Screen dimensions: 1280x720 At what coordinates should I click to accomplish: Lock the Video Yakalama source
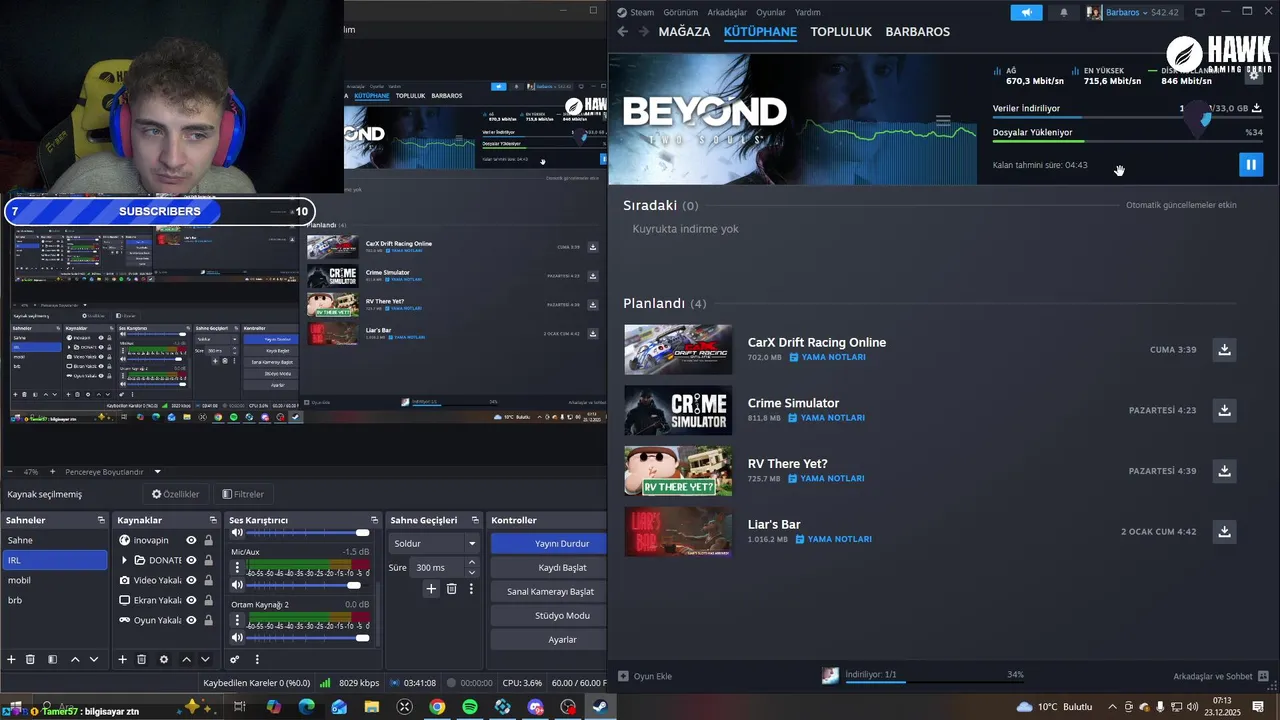pos(208,580)
